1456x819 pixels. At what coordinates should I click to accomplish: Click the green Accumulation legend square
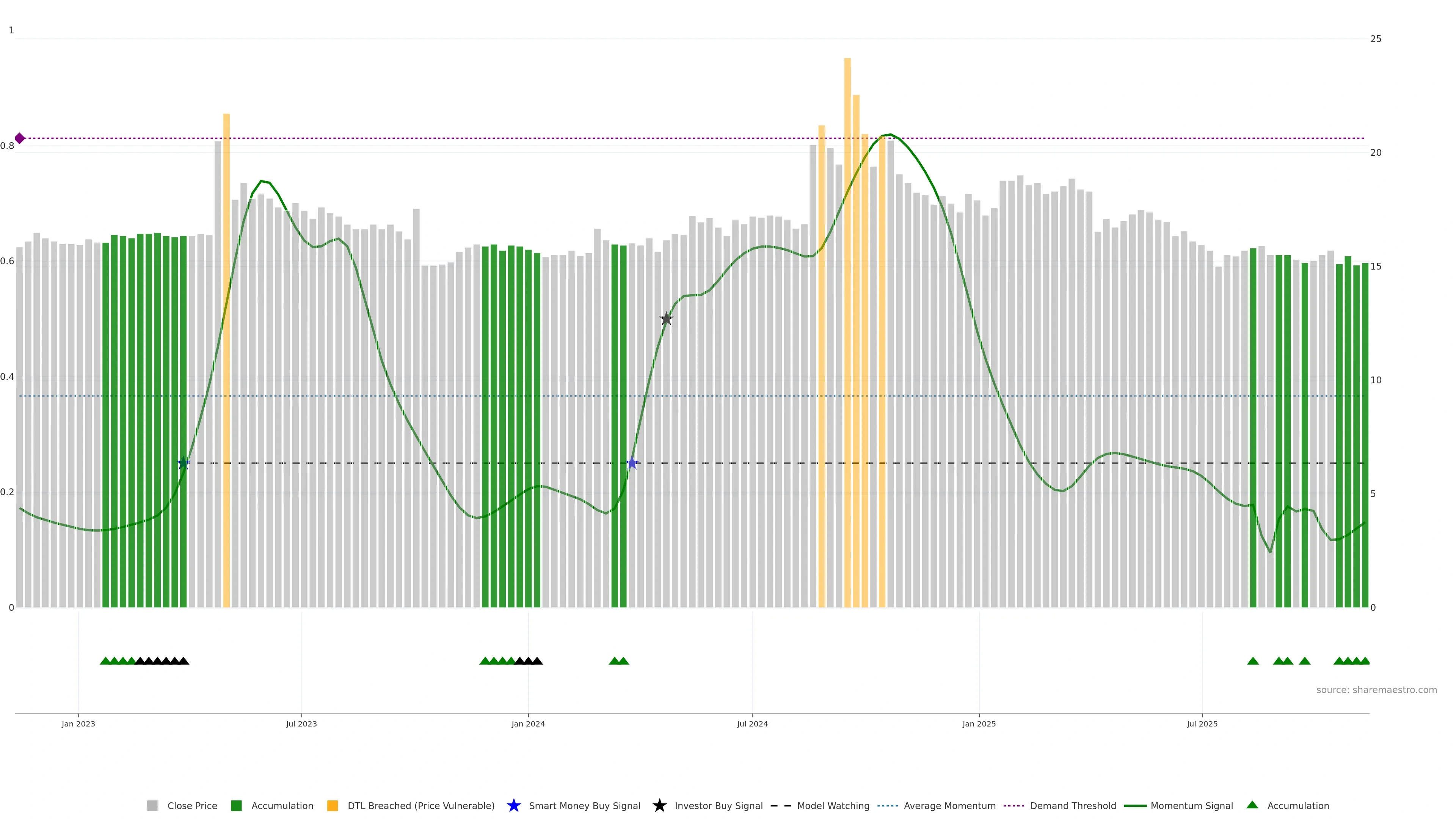coord(236,805)
